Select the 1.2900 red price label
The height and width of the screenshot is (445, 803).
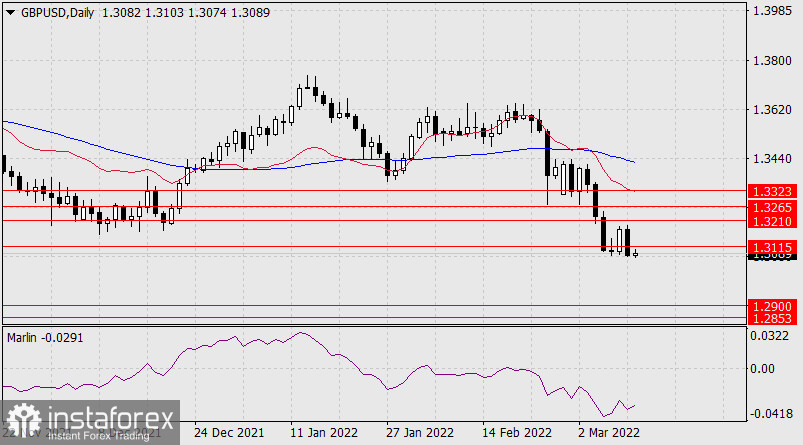pyautogui.click(x=772, y=305)
